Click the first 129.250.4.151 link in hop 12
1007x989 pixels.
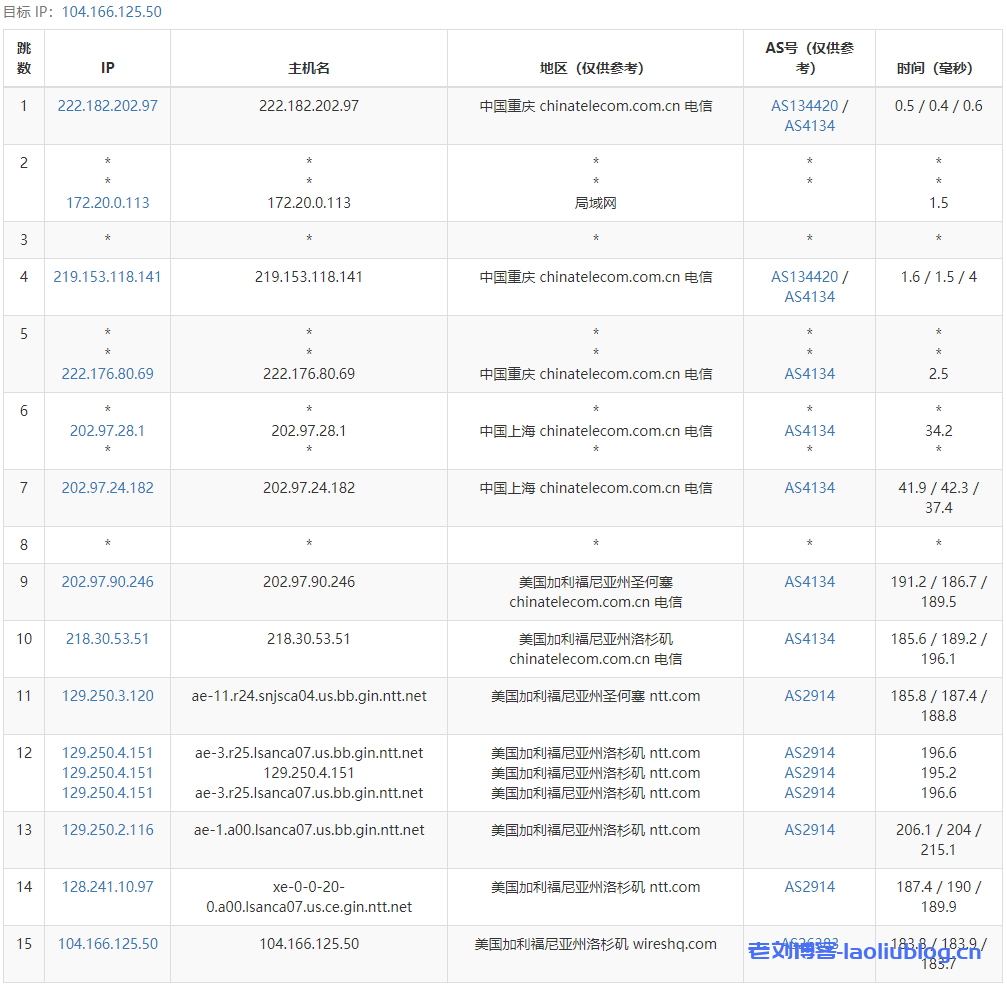107,752
